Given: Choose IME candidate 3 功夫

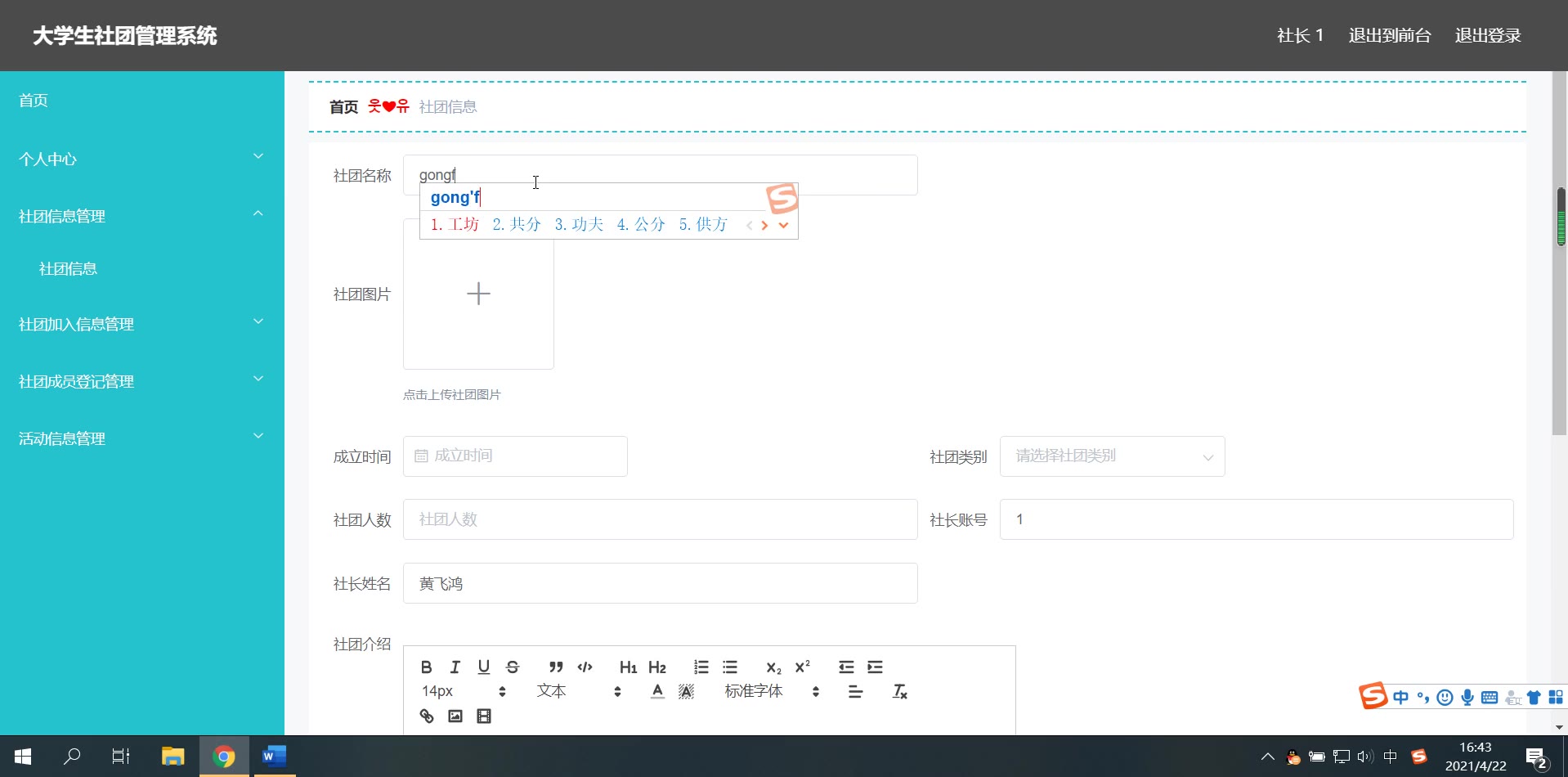Looking at the screenshot, I should pos(579,224).
